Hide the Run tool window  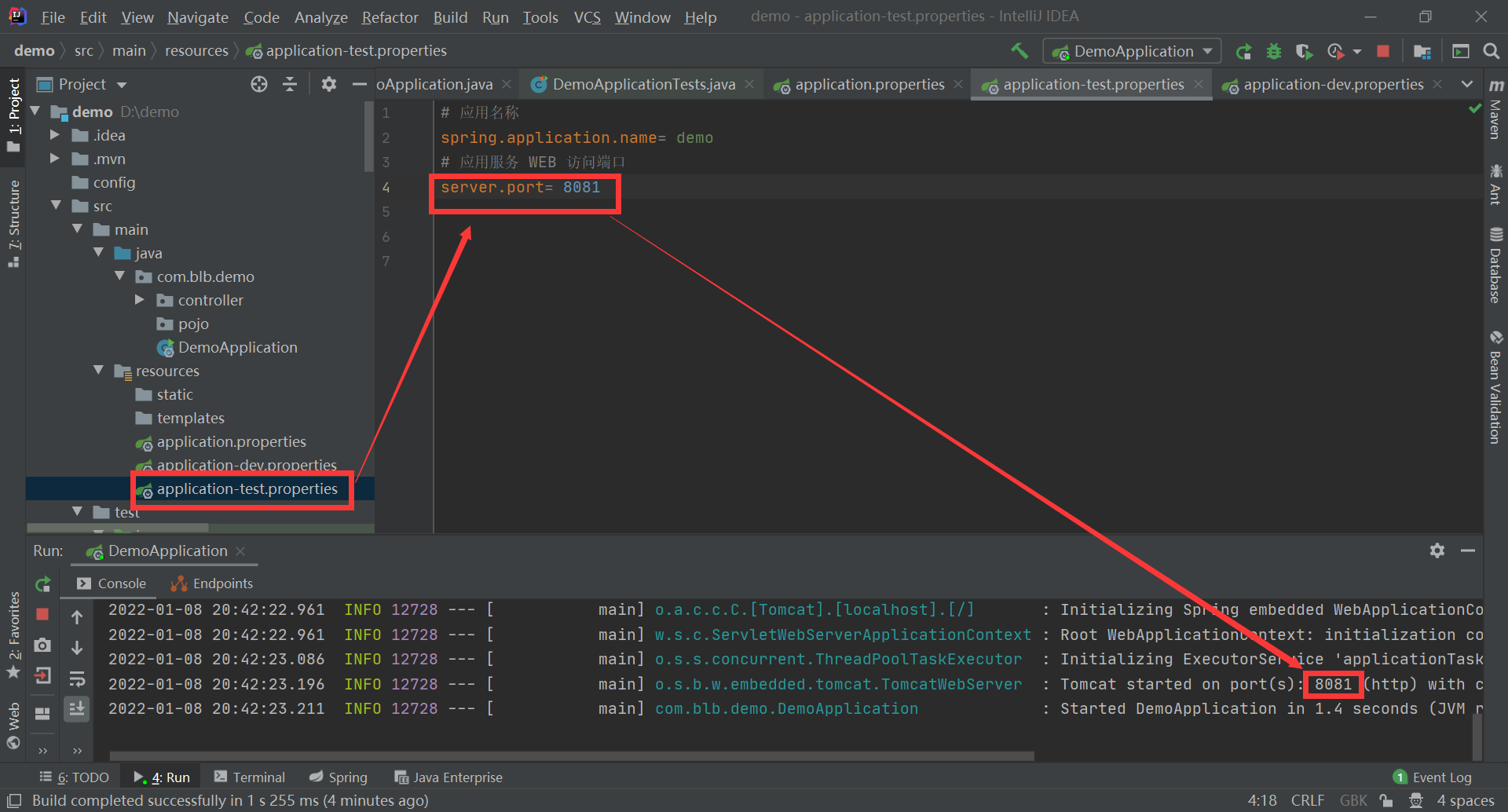click(1468, 550)
